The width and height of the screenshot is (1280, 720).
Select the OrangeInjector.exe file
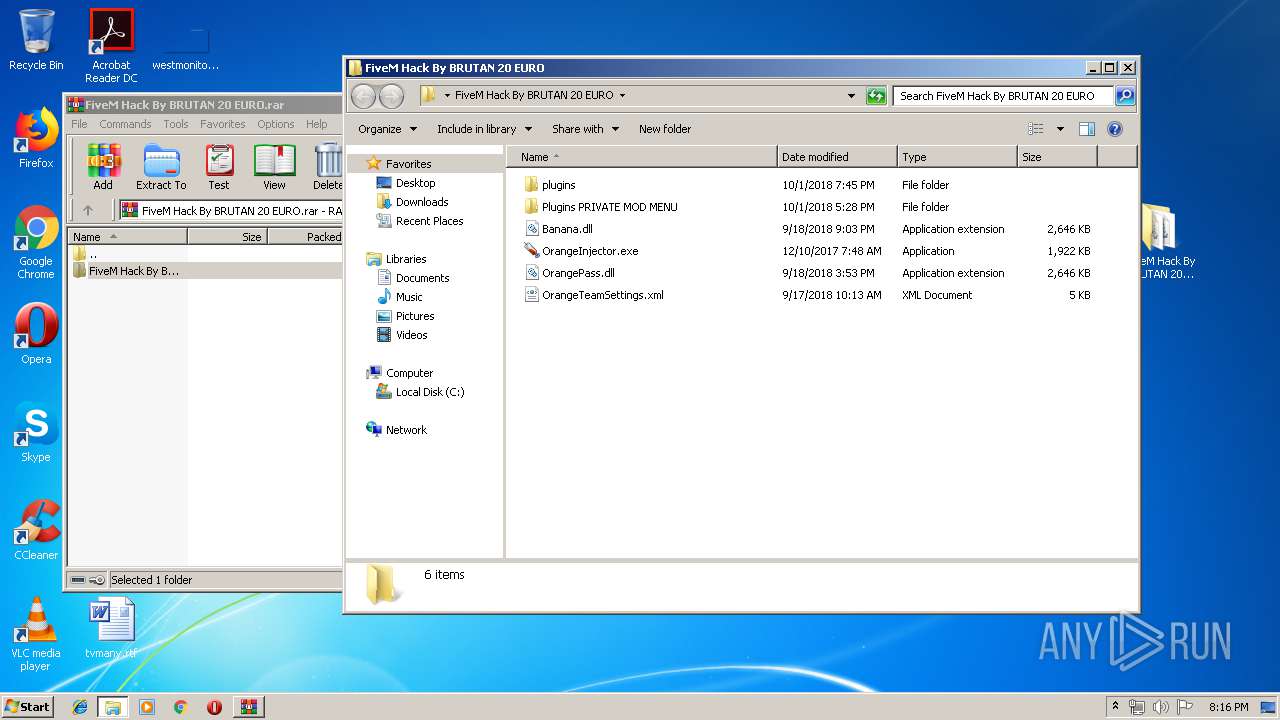click(590, 251)
